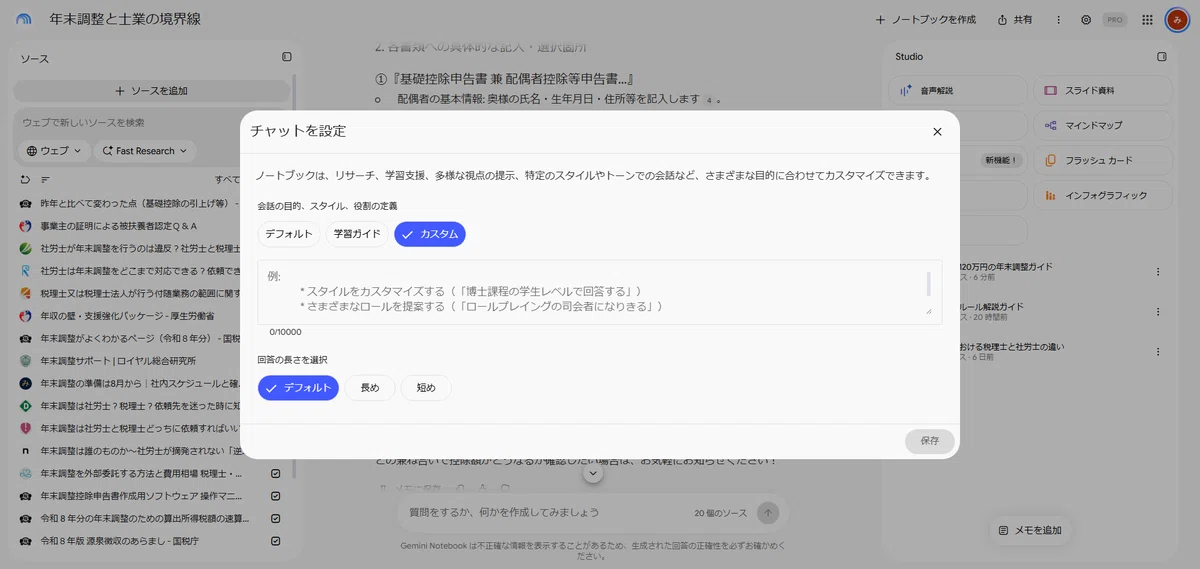Open source 年末調整サポート ロイヤル総合研究所
The width and height of the screenshot is (1200, 569).
coord(118,361)
